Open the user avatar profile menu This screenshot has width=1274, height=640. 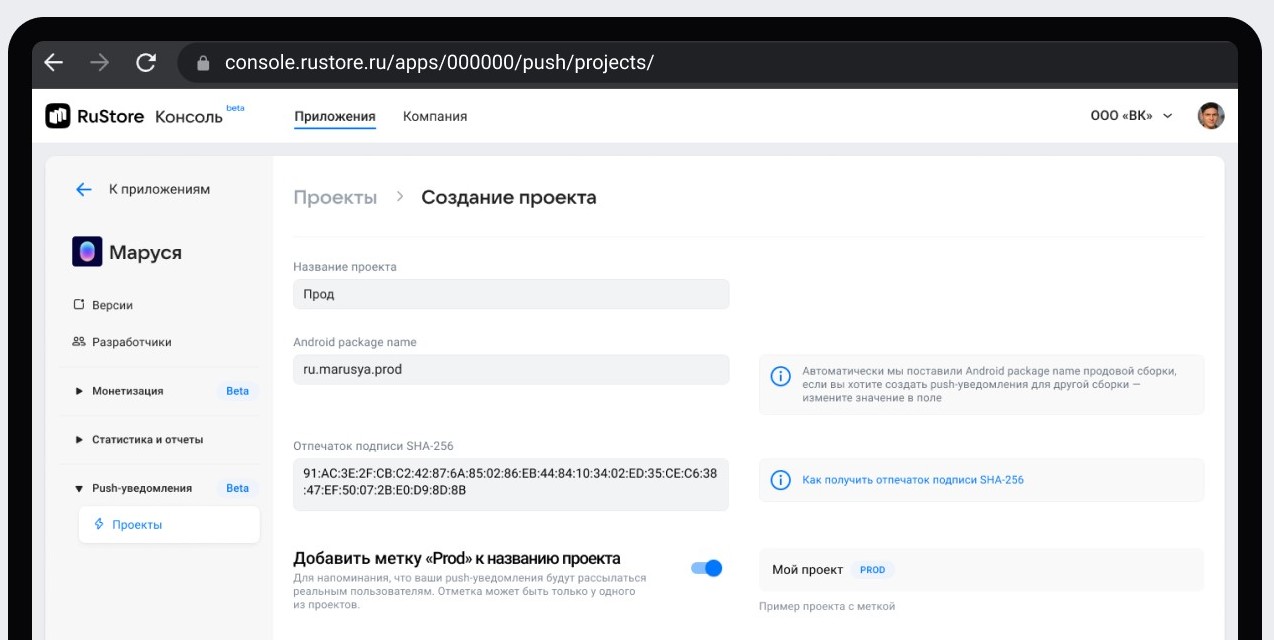click(1211, 116)
